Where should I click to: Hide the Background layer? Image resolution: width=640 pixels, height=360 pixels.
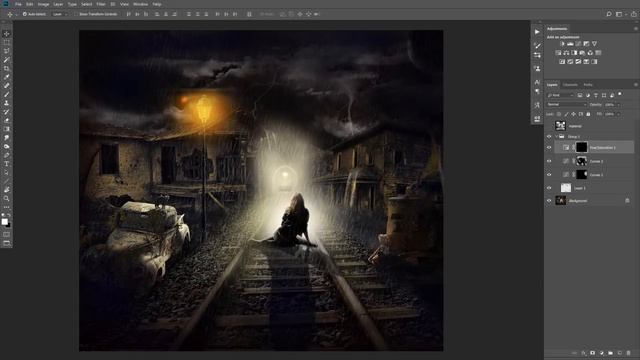click(549, 201)
